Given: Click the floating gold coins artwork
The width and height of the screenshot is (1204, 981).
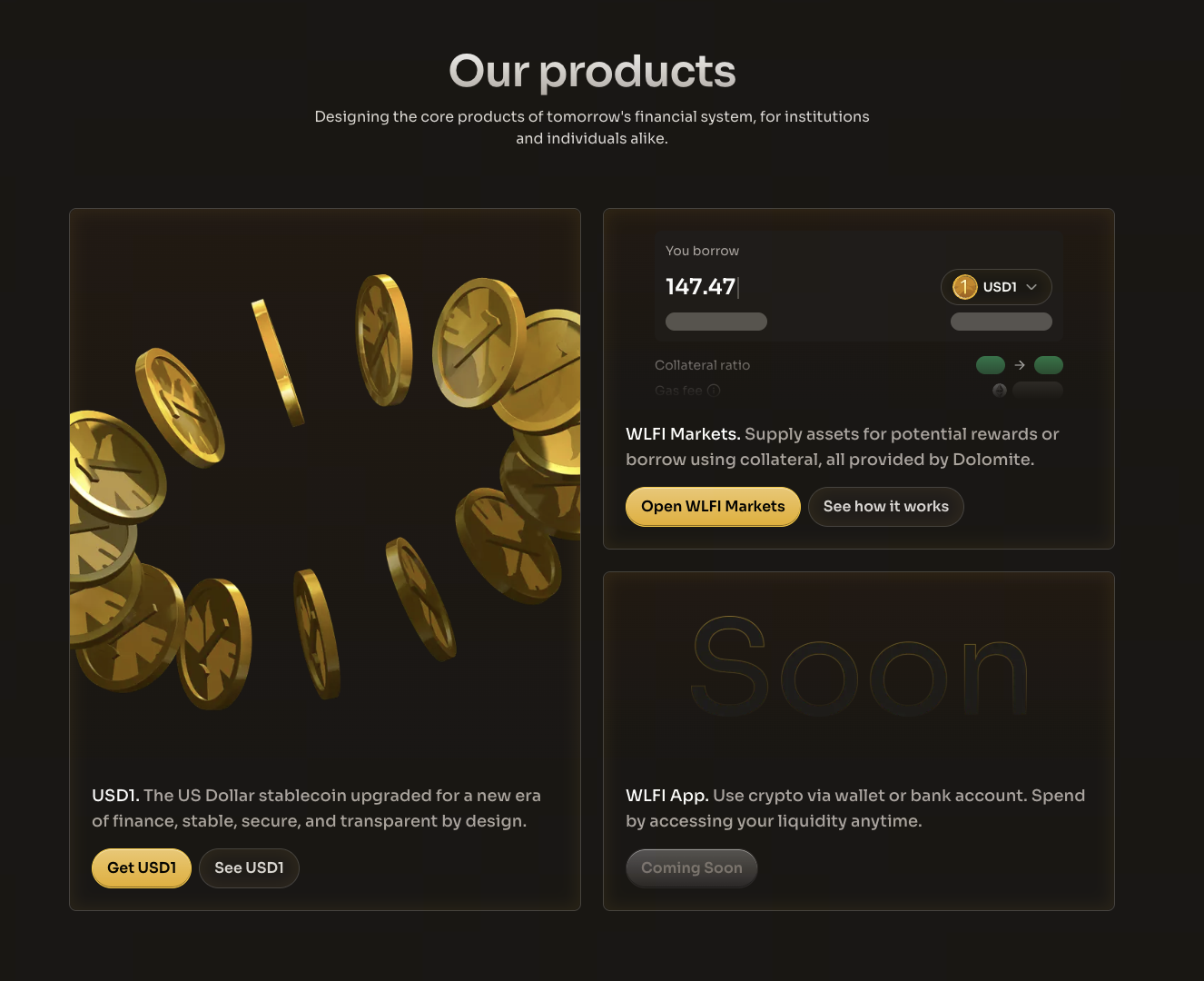Looking at the screenshot, I should point(325,490).
